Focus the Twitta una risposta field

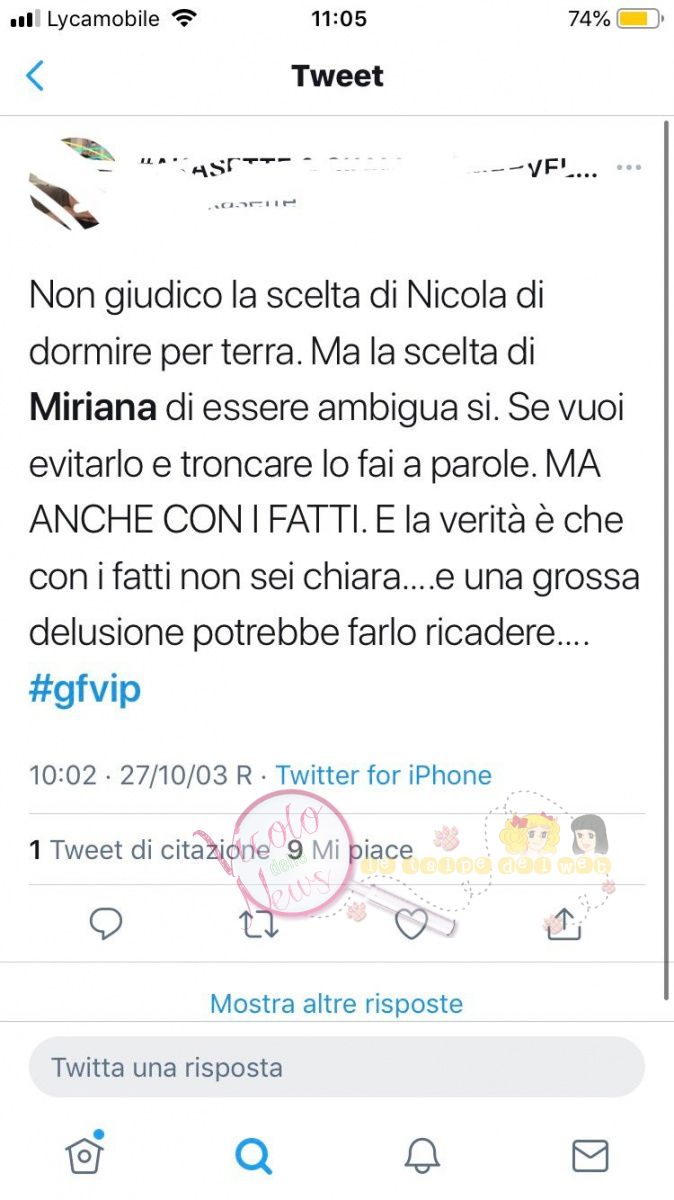337,1067
